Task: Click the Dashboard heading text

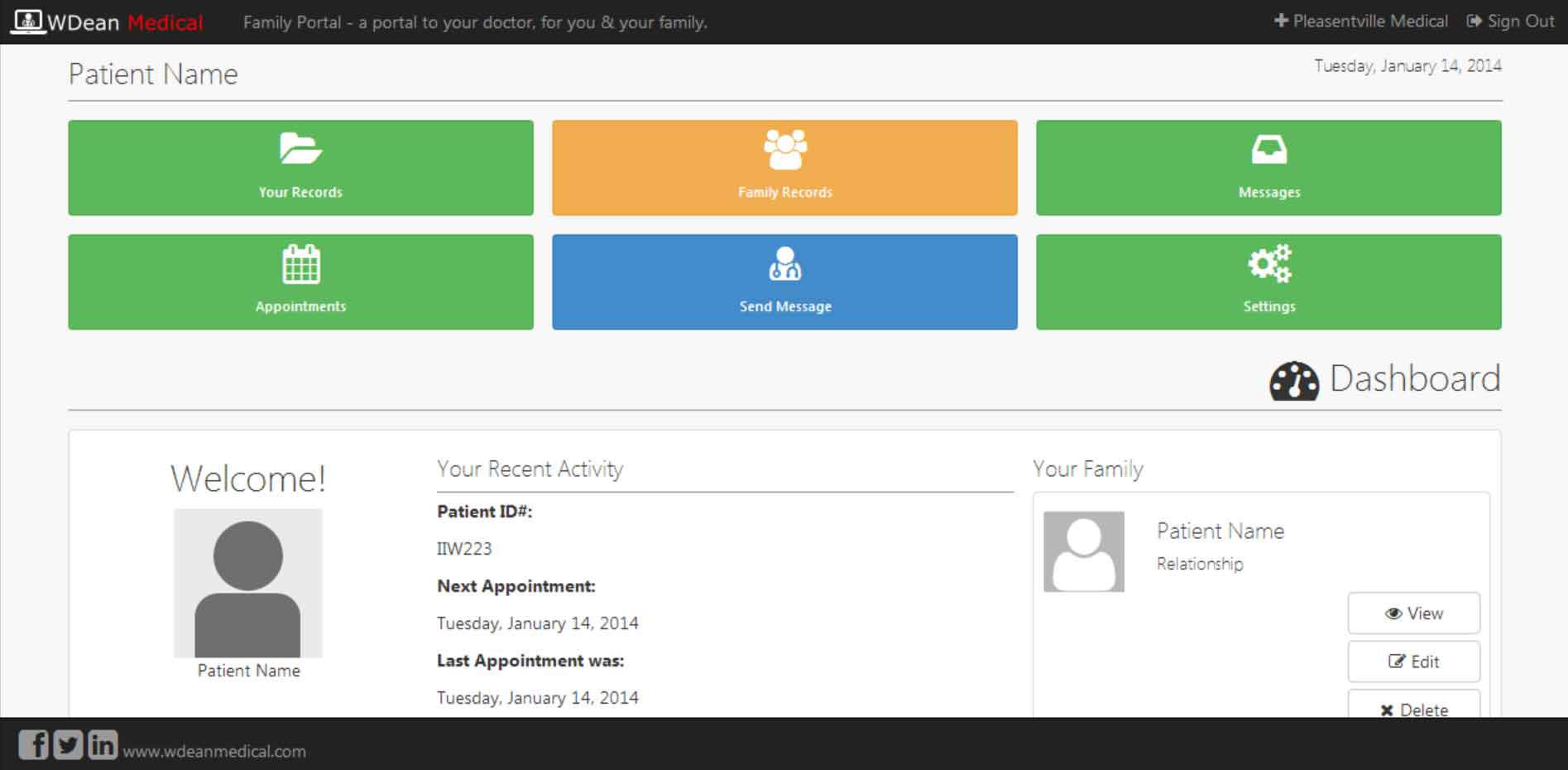Action: (1415, 378)
